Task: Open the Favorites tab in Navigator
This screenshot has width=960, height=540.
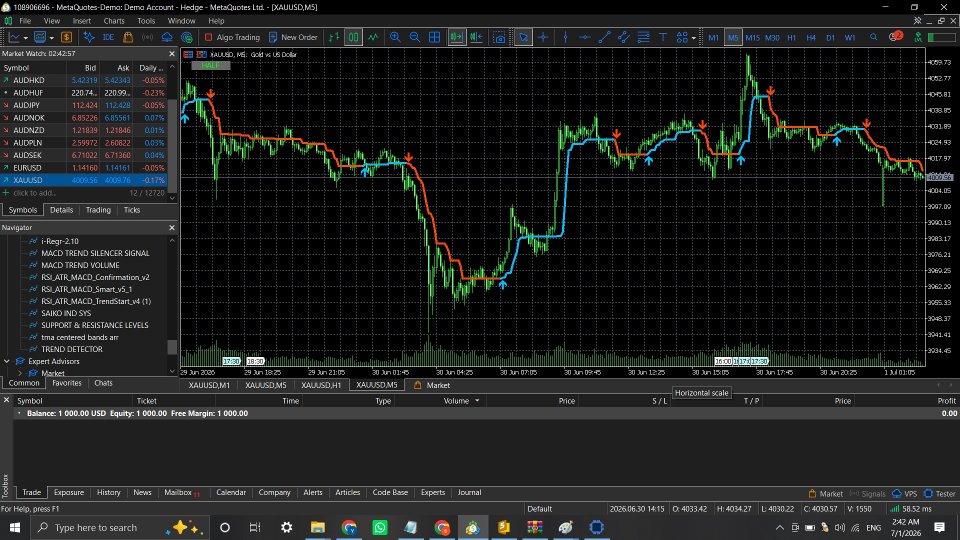Action: (67, 383)
